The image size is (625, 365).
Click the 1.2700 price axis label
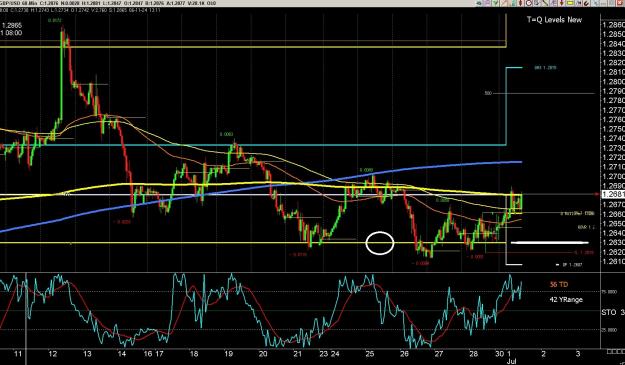coord(613,177)
